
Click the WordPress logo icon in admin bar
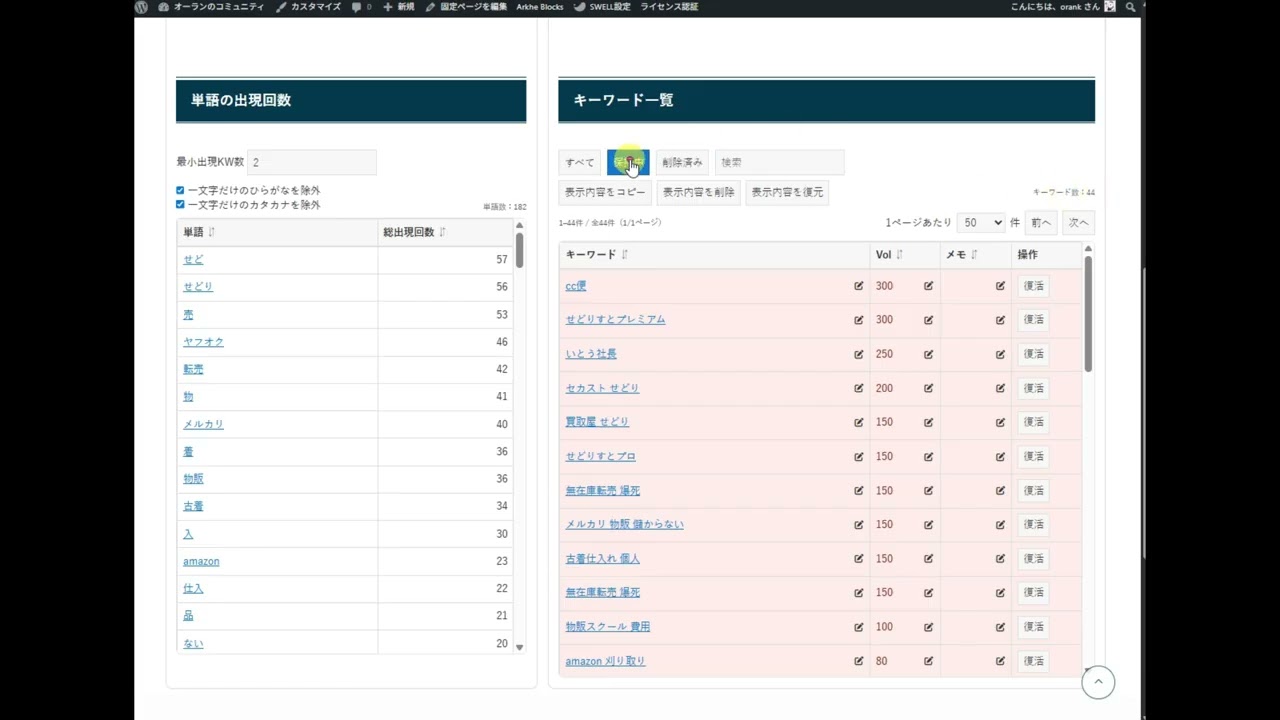(x=142, y=7)
